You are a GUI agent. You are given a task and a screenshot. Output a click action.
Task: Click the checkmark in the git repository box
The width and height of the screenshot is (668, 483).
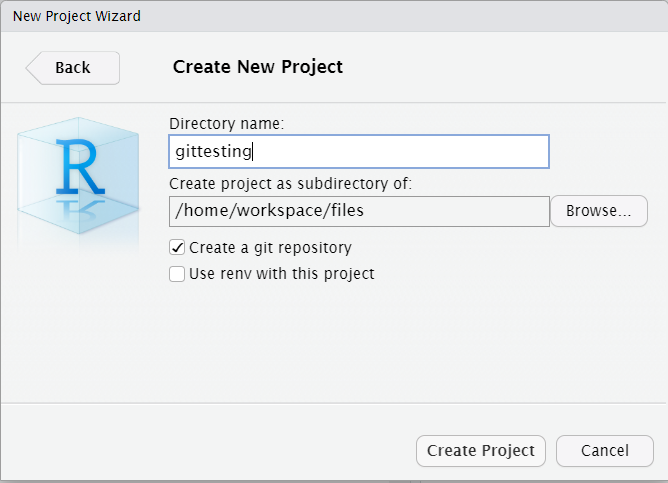click(x=177, y=247)
